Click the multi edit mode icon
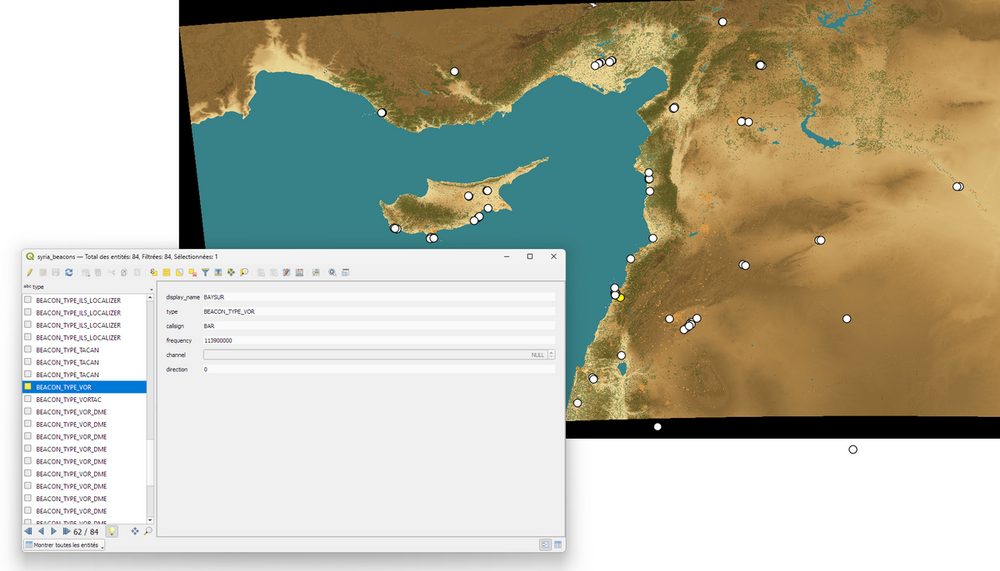The width and height of the screenshot is (1000, 571). tap(43, 272)
